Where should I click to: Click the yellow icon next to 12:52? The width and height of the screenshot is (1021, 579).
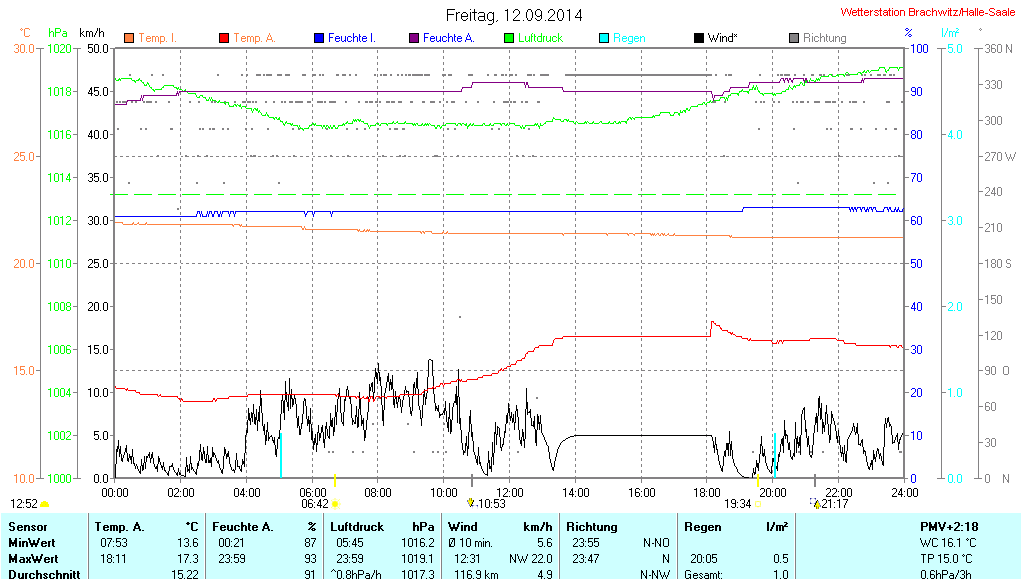[x=45, y=504]
